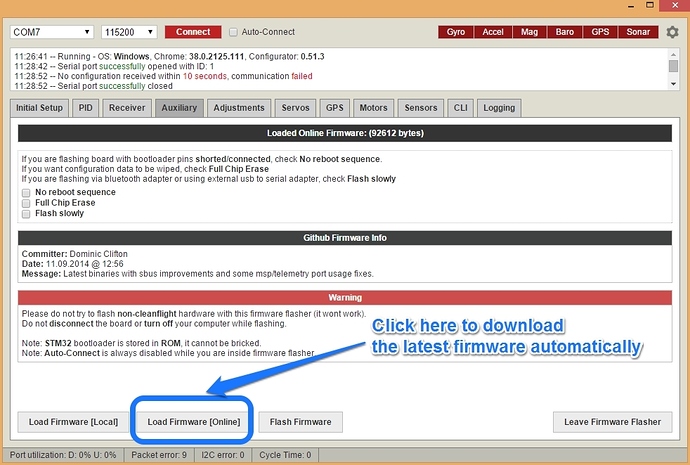
Task: Click Load Firmware [Local] button
Action: point(73,422)
